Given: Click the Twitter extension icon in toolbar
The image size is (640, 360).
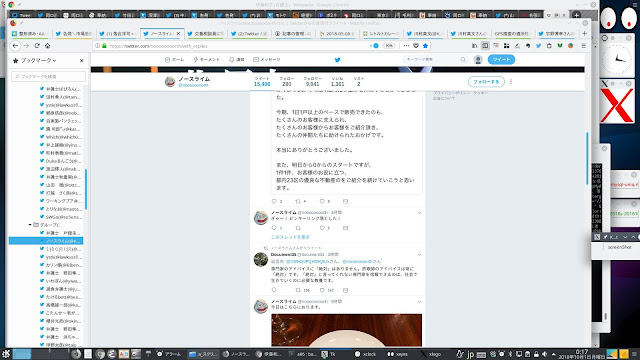Looking at the screenshot, I should click(x=538, y=46).
